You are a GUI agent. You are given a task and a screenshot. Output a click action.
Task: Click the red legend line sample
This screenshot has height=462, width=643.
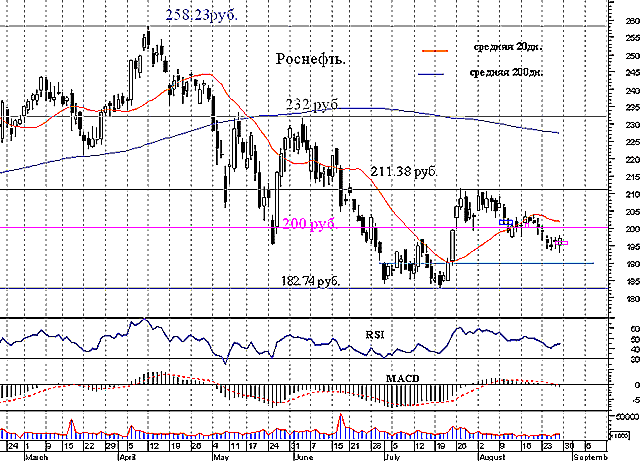click(435, 51)
